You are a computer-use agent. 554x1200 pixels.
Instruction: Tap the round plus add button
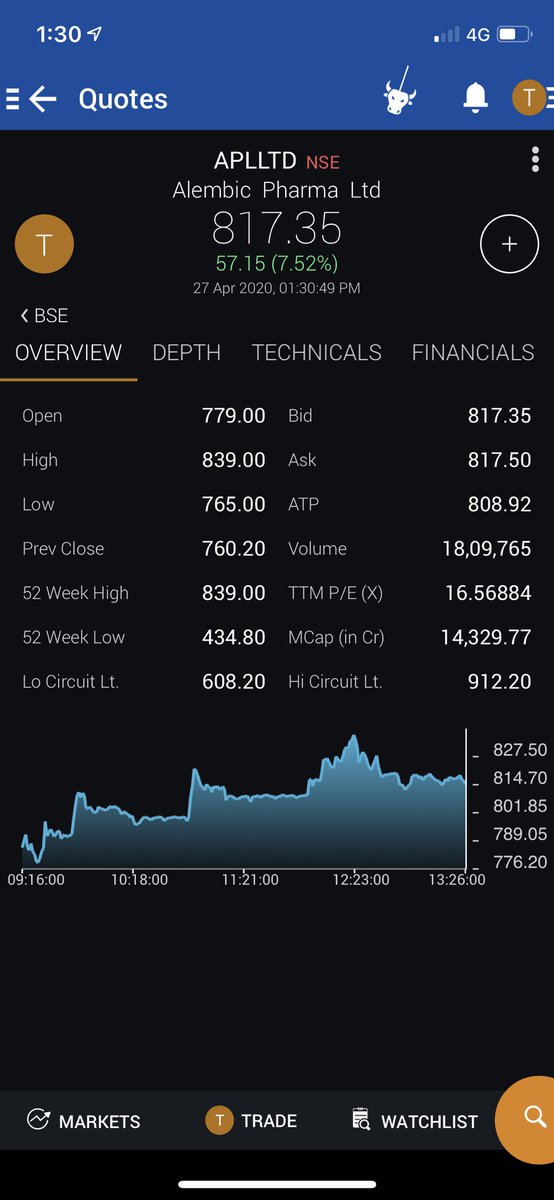[509, 244]
